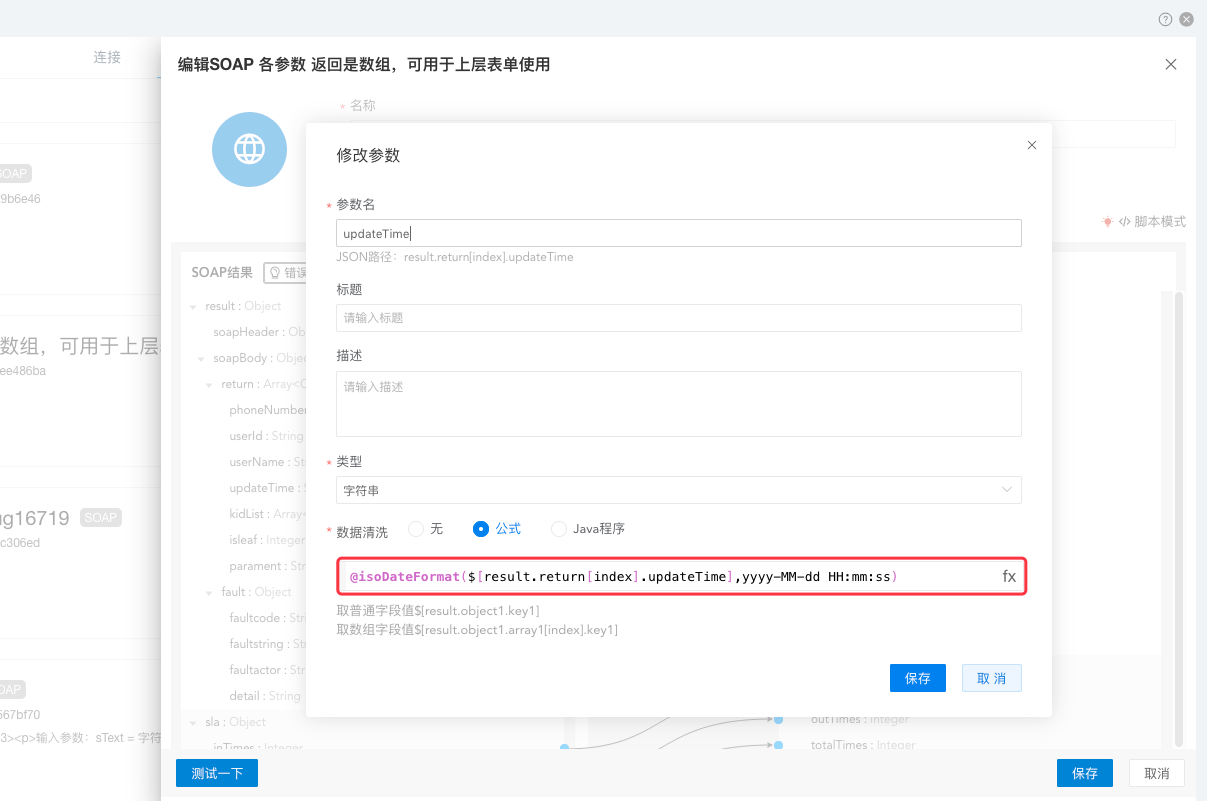Click the 标题 title input field
Viewport: 1207px width, 801px height.
point(678,318)
